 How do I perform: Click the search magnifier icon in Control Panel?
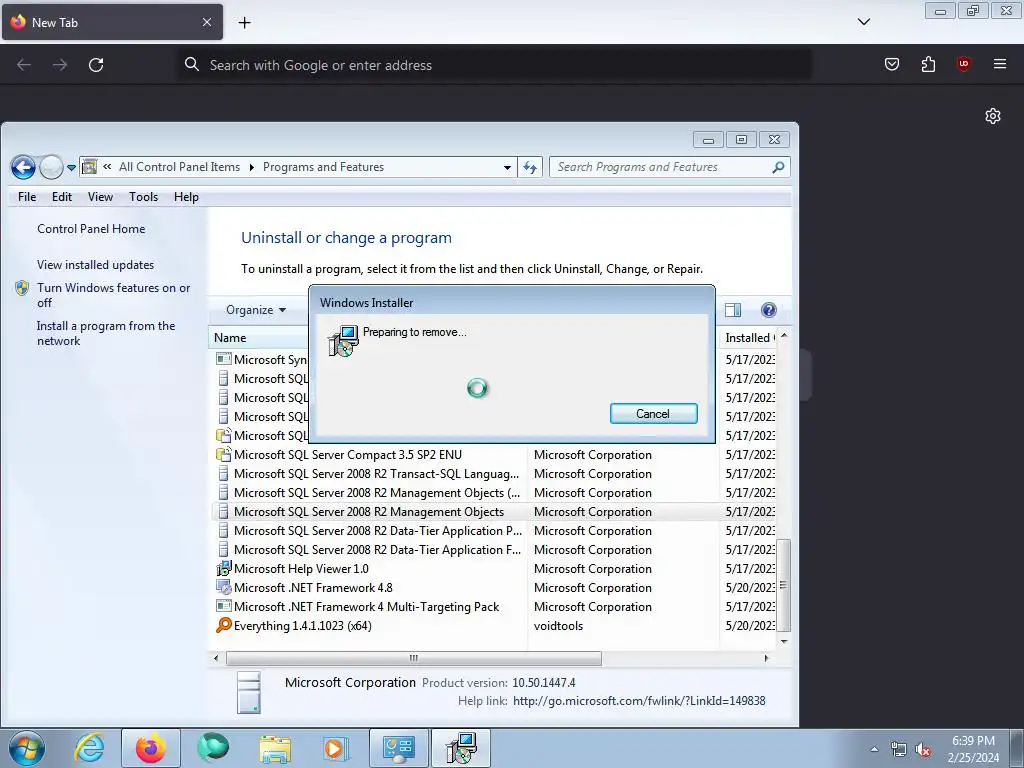tap(778, 167)
